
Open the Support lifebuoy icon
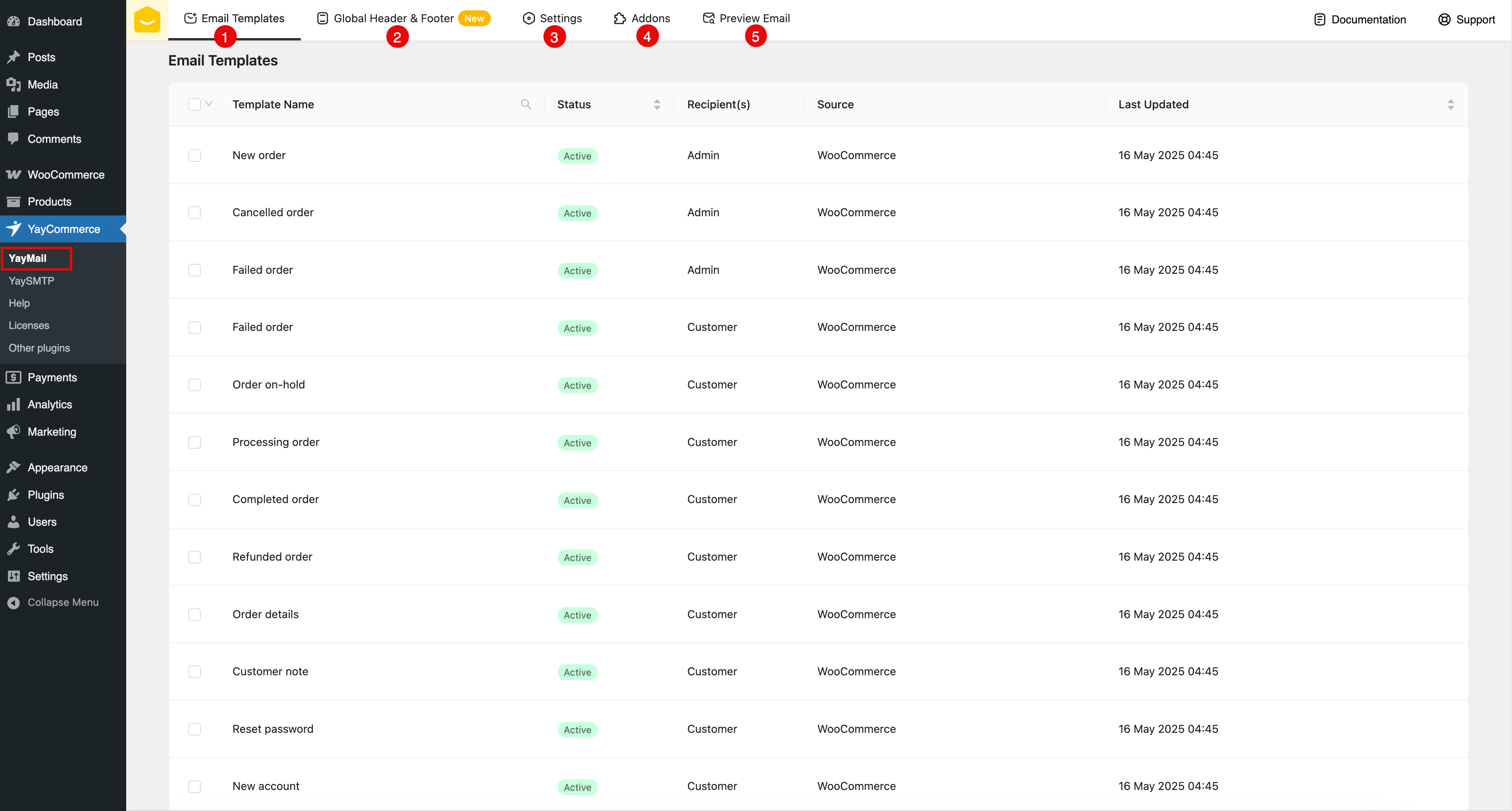coord(1444,19)
